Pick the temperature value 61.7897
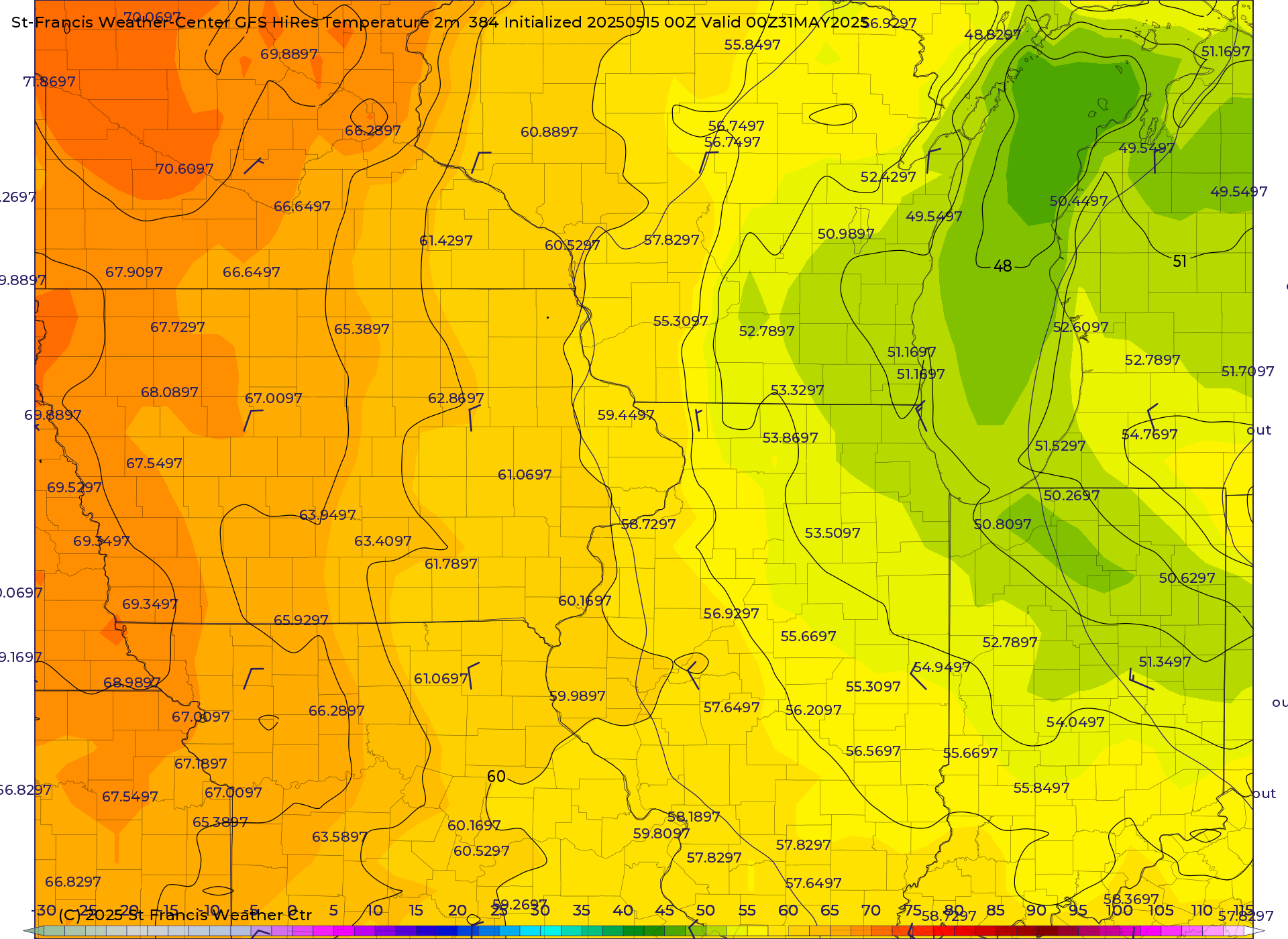 click(451, 564)
